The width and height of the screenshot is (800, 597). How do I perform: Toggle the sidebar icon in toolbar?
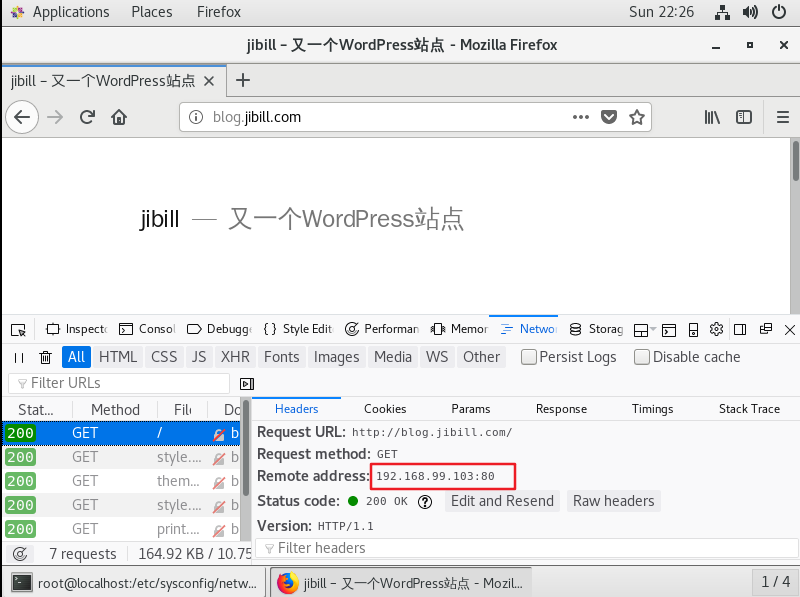(x=744, y=117)
